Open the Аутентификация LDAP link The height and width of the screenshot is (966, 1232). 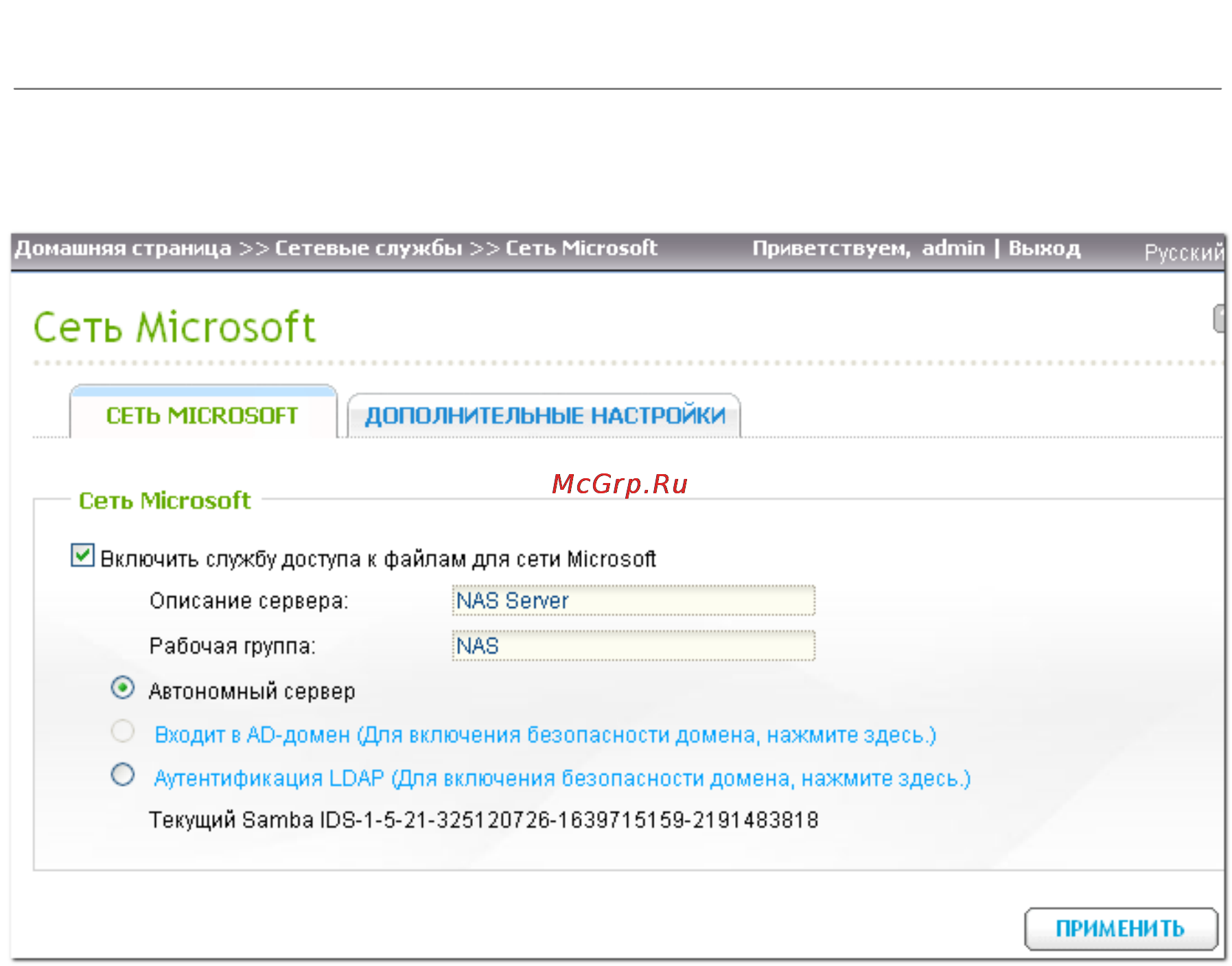(x=562, y=779)
